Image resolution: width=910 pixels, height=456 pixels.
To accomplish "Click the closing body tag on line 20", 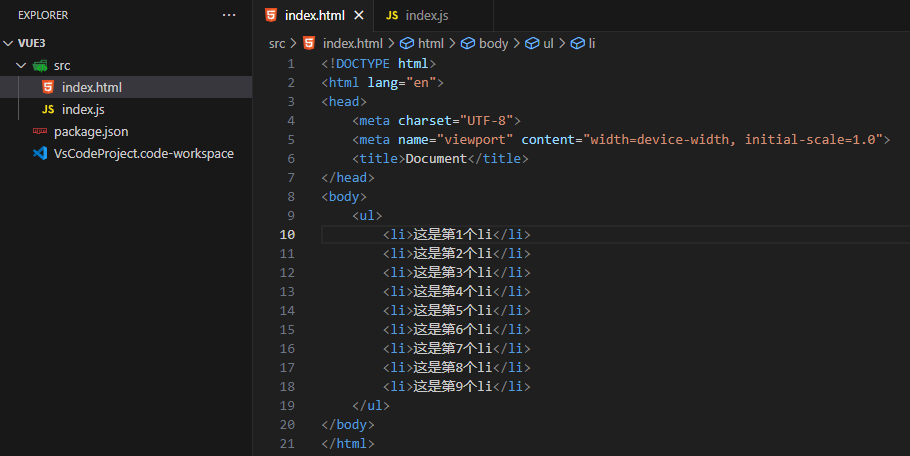I will click(x=348, y=425).
